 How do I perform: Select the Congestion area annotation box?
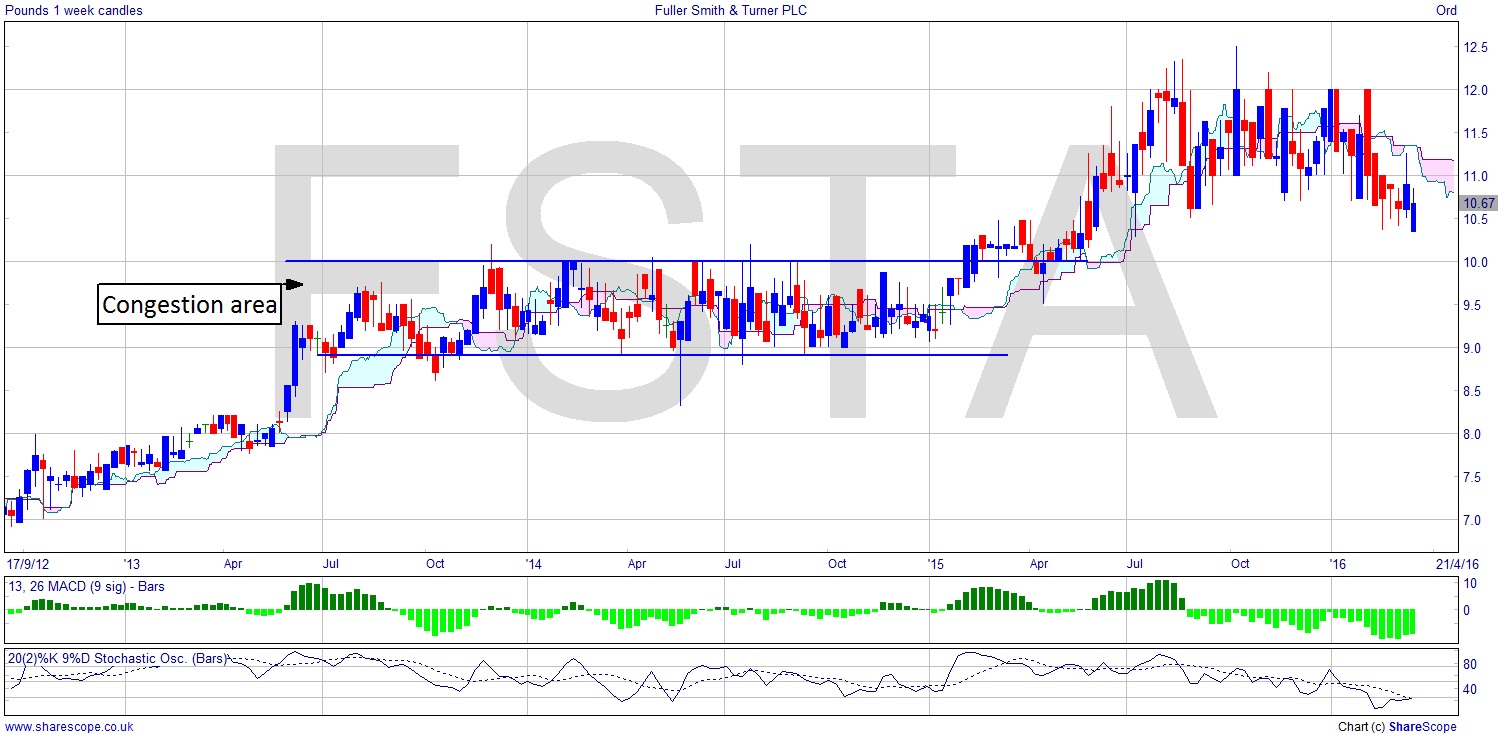[189, 304]
